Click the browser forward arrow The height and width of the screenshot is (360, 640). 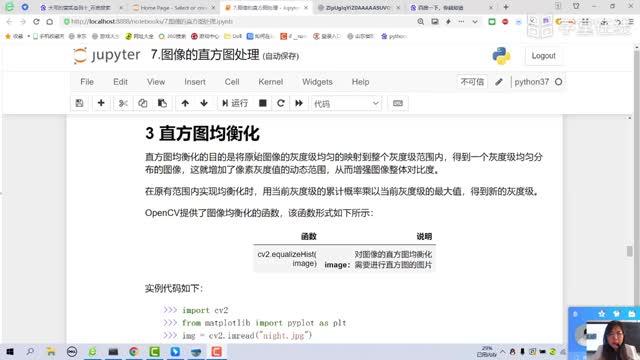pyautogui.click(x=22, y=22)
